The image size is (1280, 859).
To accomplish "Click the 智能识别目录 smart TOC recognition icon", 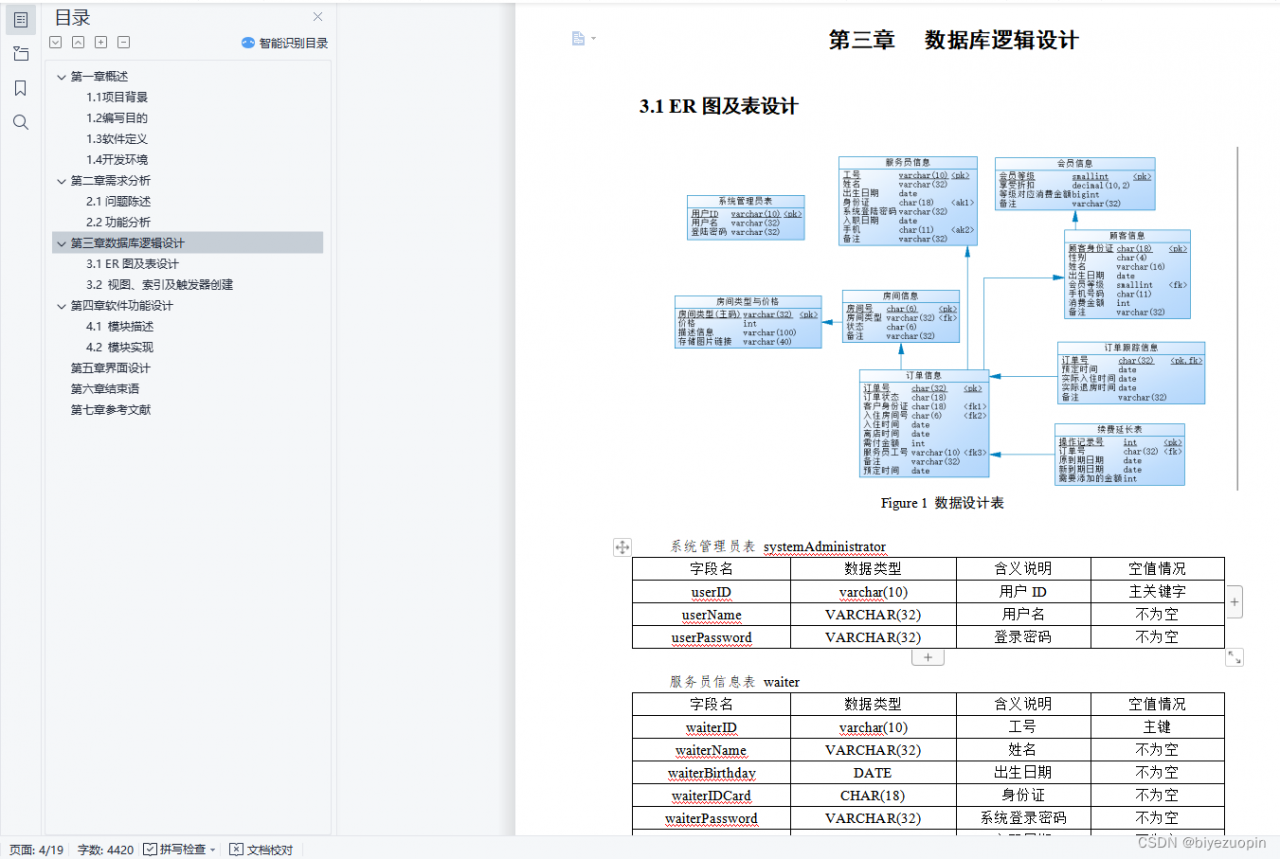I will [246, 42].
